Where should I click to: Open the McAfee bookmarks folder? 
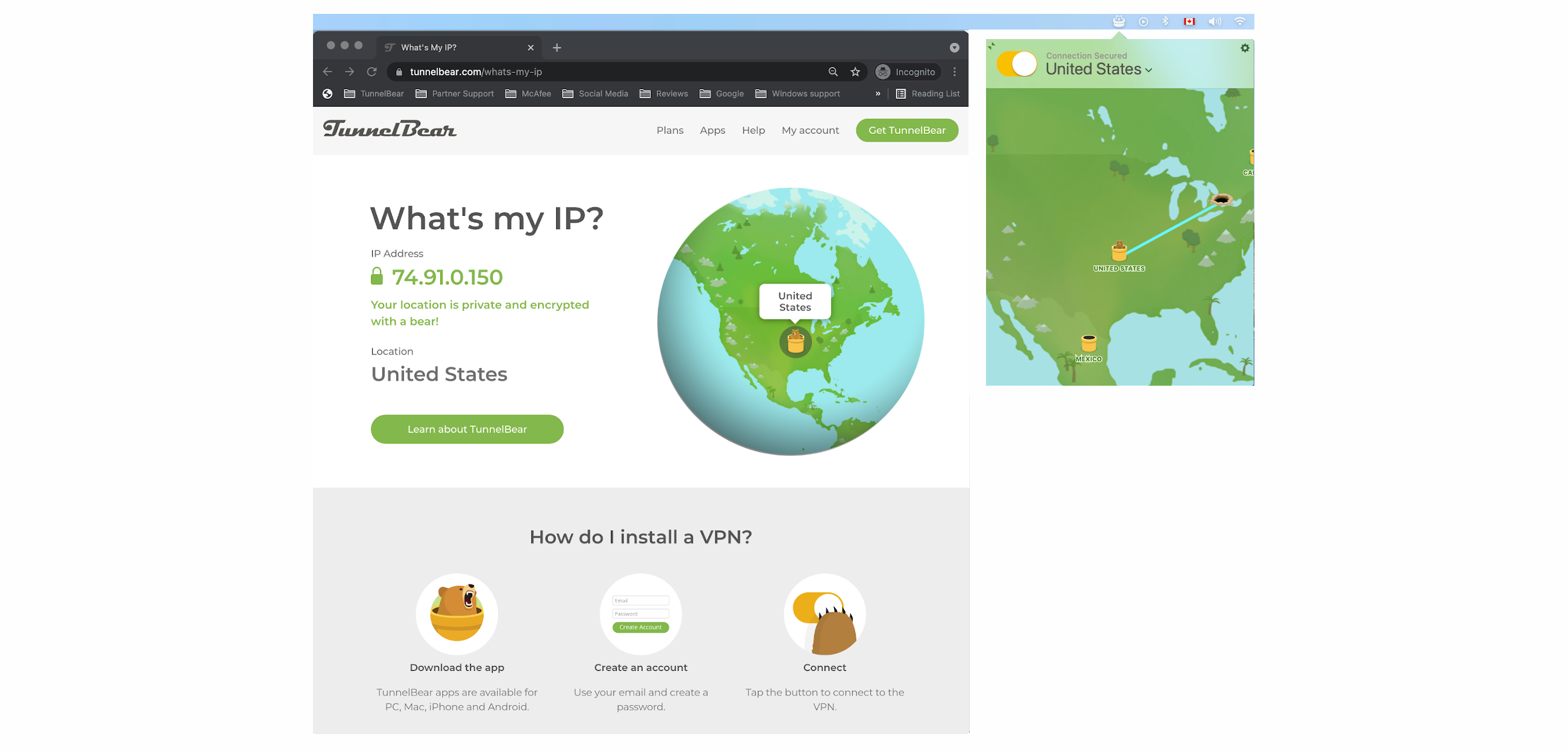click(528, 93)
